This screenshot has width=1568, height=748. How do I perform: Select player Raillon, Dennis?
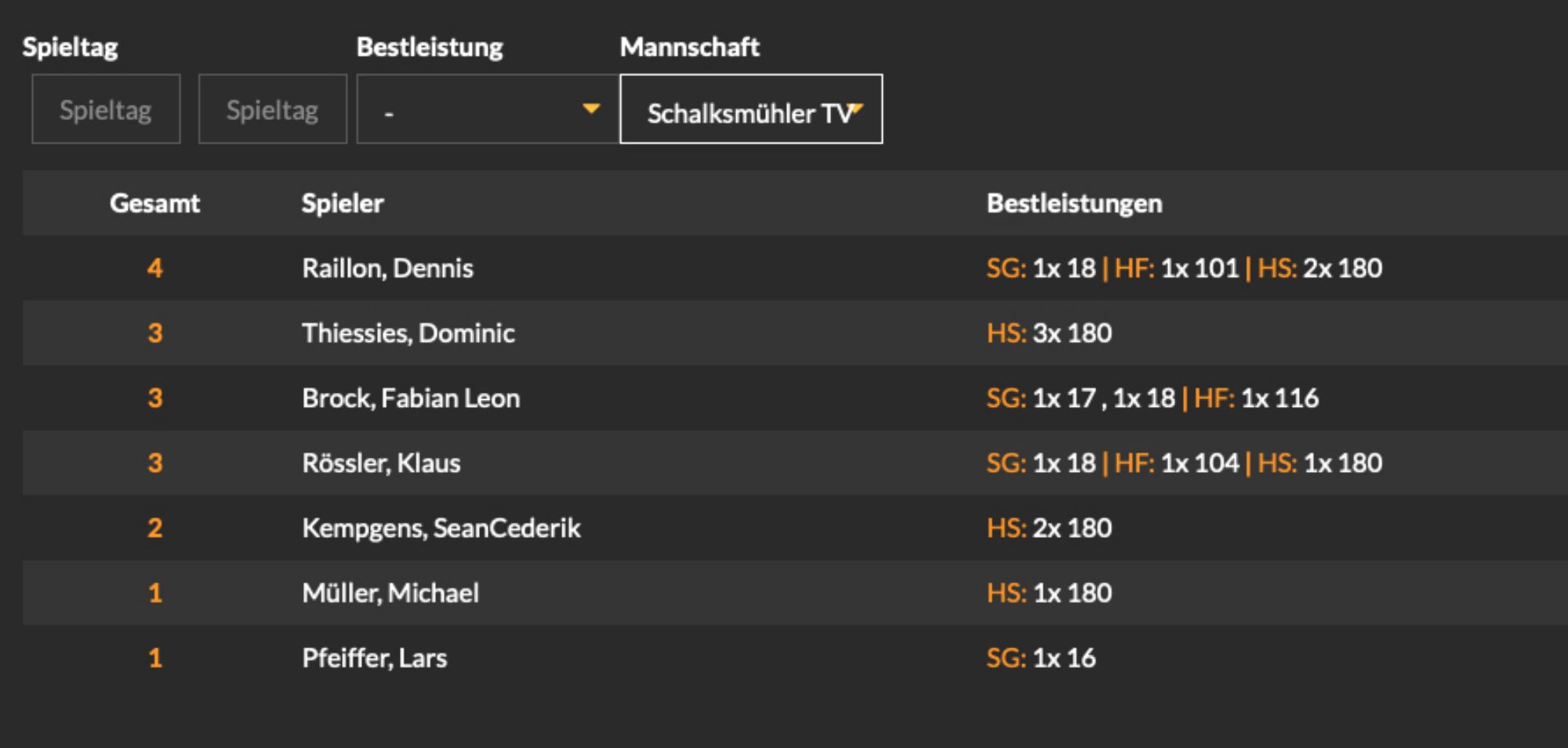[388, 268]
